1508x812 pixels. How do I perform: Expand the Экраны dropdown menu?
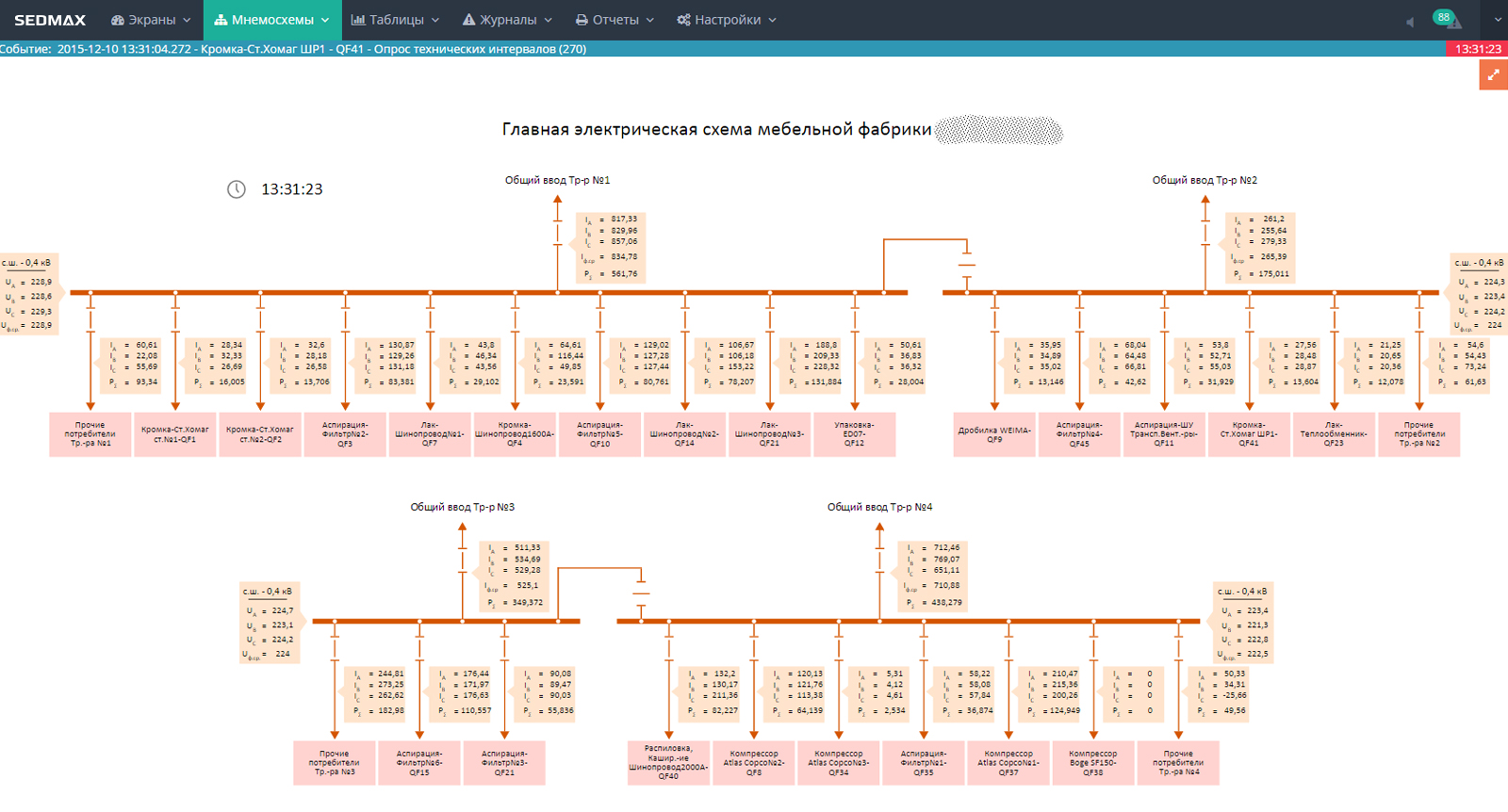pyautogui.click(x=151, y=20)
